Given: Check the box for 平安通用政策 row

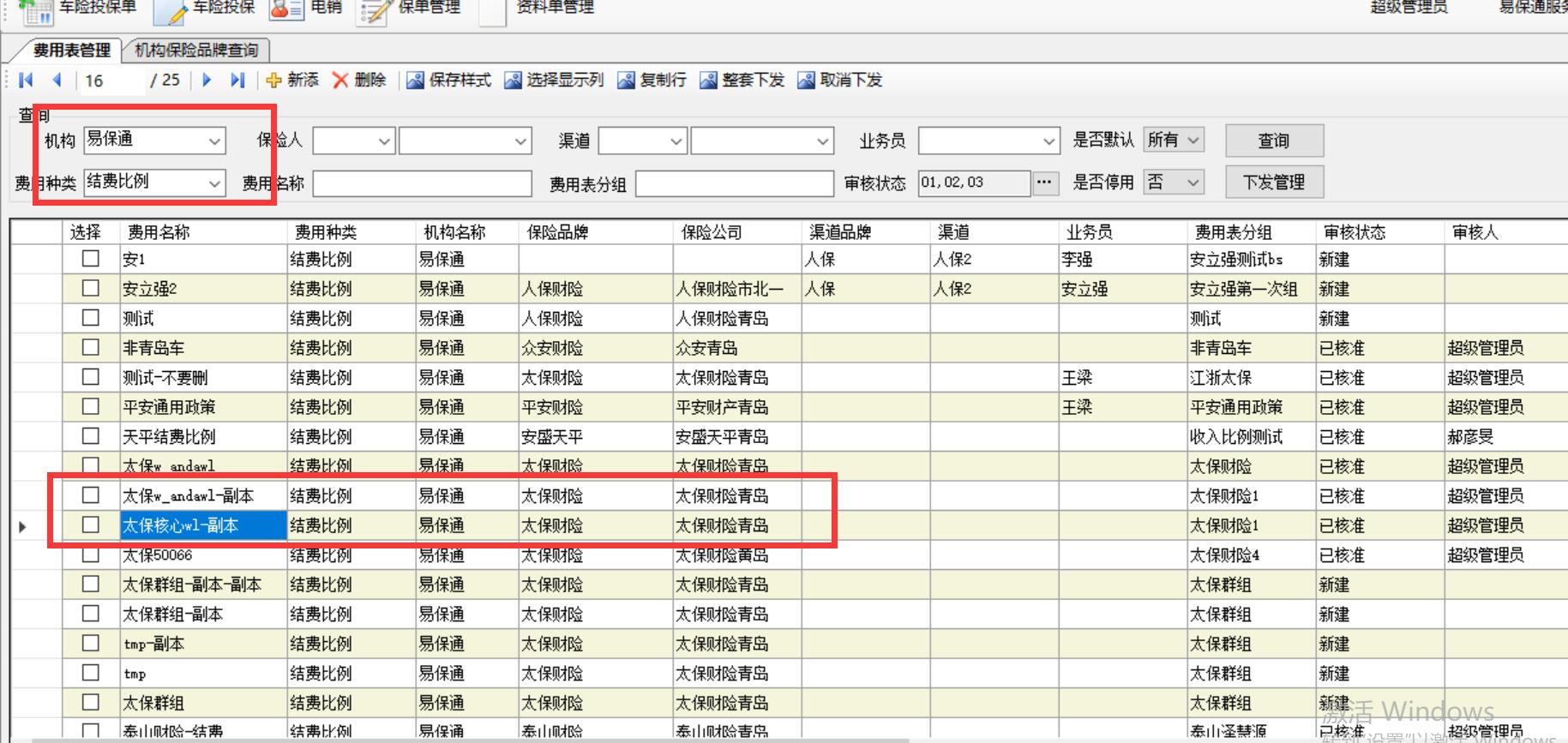Looking at the screenshot, I should [90, 406].
